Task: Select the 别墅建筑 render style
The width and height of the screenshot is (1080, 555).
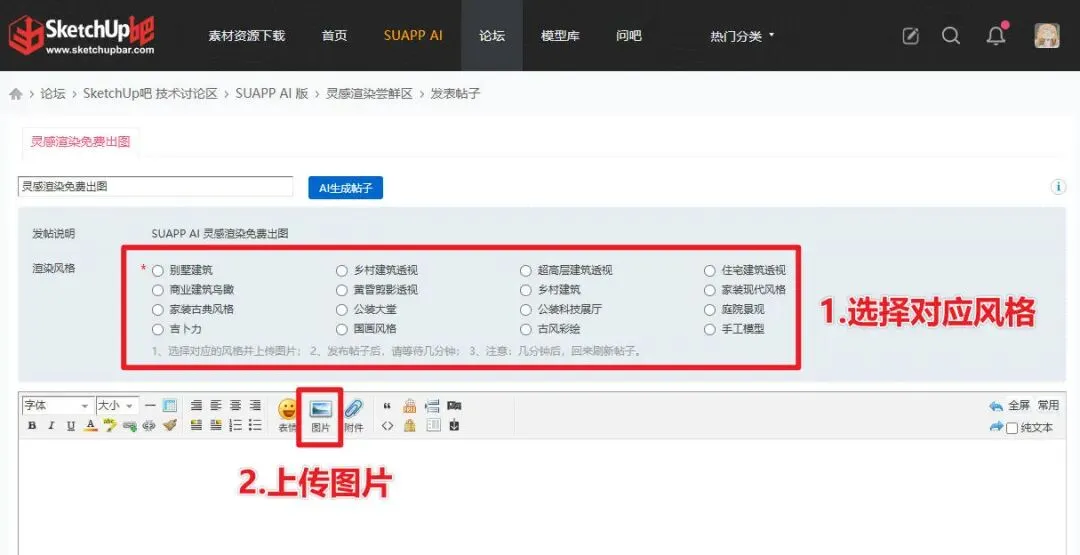Action: [158, 271]
